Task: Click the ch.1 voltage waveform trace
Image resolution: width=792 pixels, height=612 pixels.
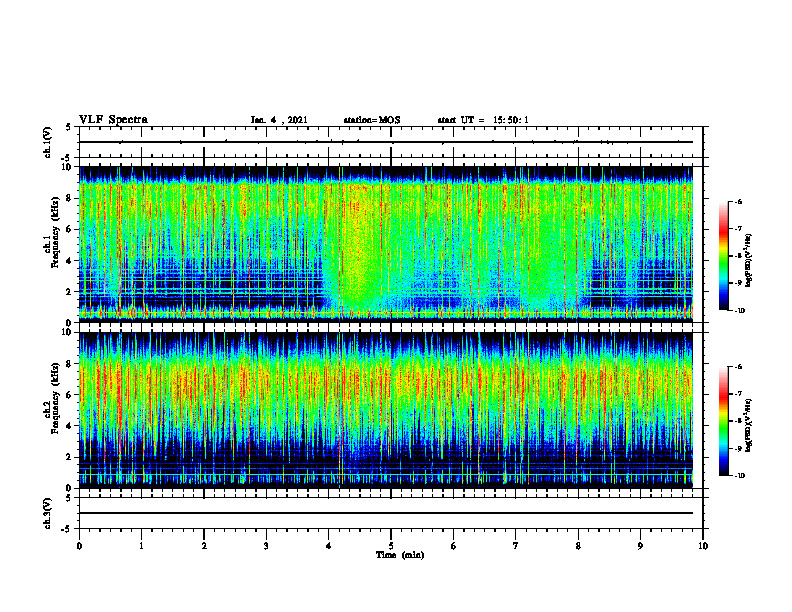Action: click(x=386, y=142)
